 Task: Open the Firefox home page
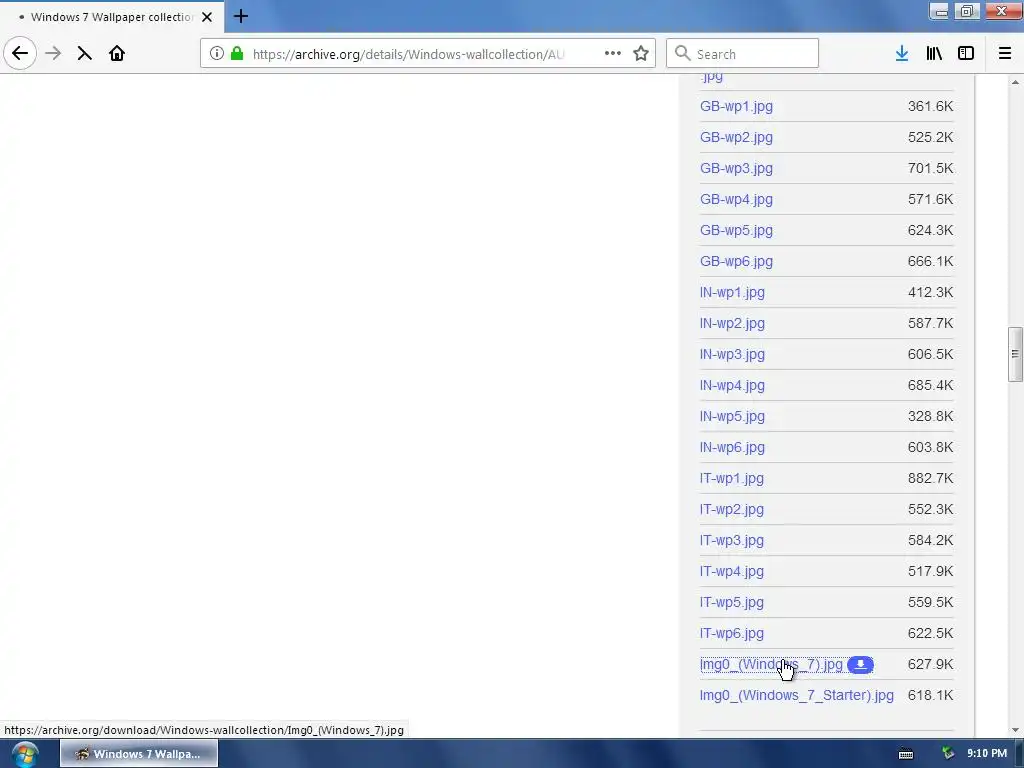click(x=116, y=54)
